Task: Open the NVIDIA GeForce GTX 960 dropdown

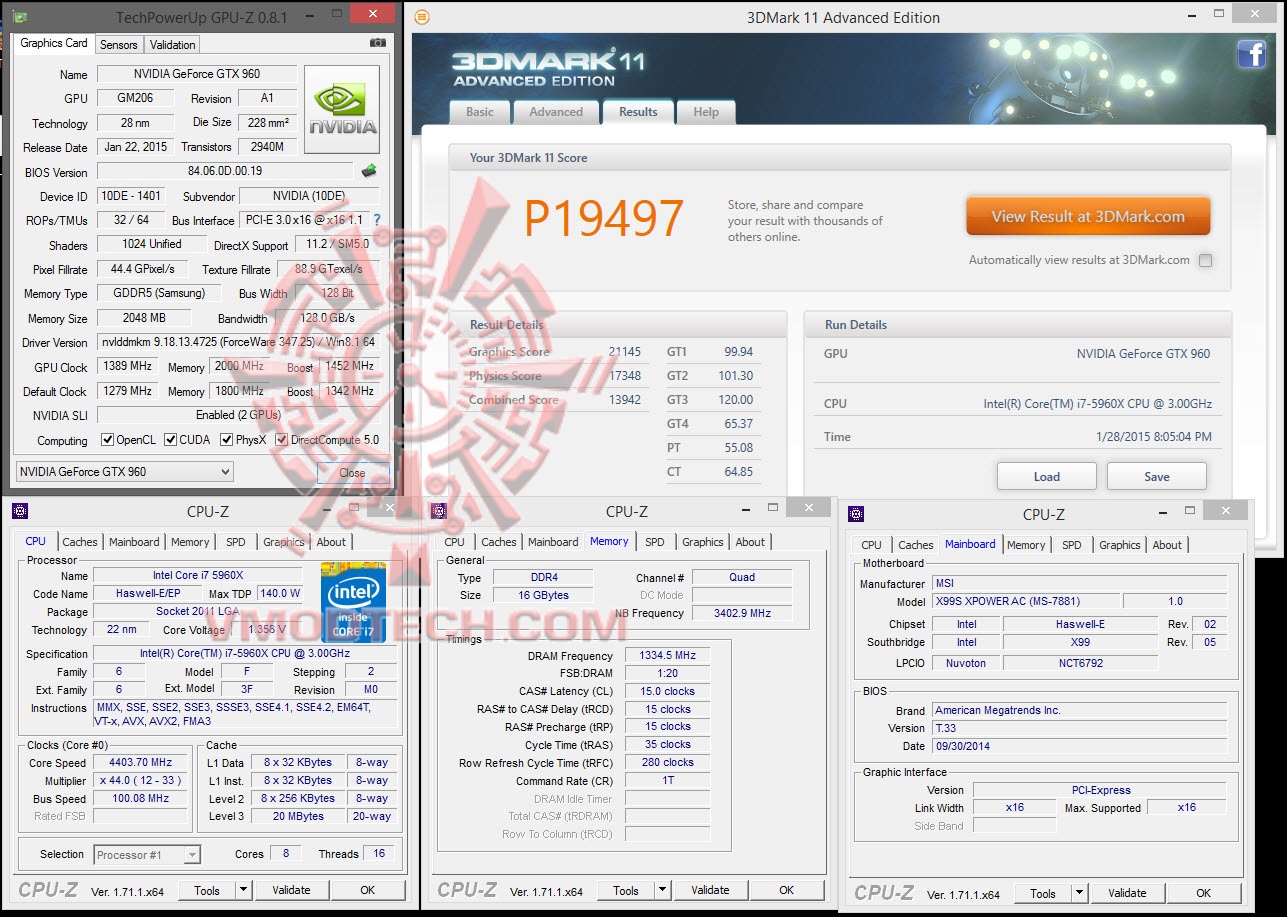Action: pyautogui.click(x=125, y=472)
